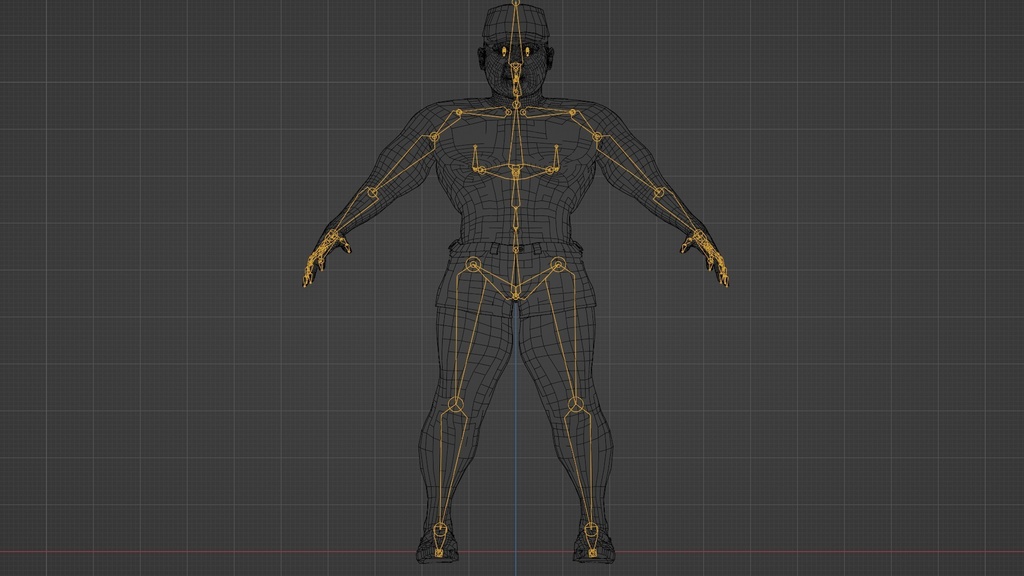
Task: Select the hip joint circle on the screen-left side
Action: coord(473,264)
